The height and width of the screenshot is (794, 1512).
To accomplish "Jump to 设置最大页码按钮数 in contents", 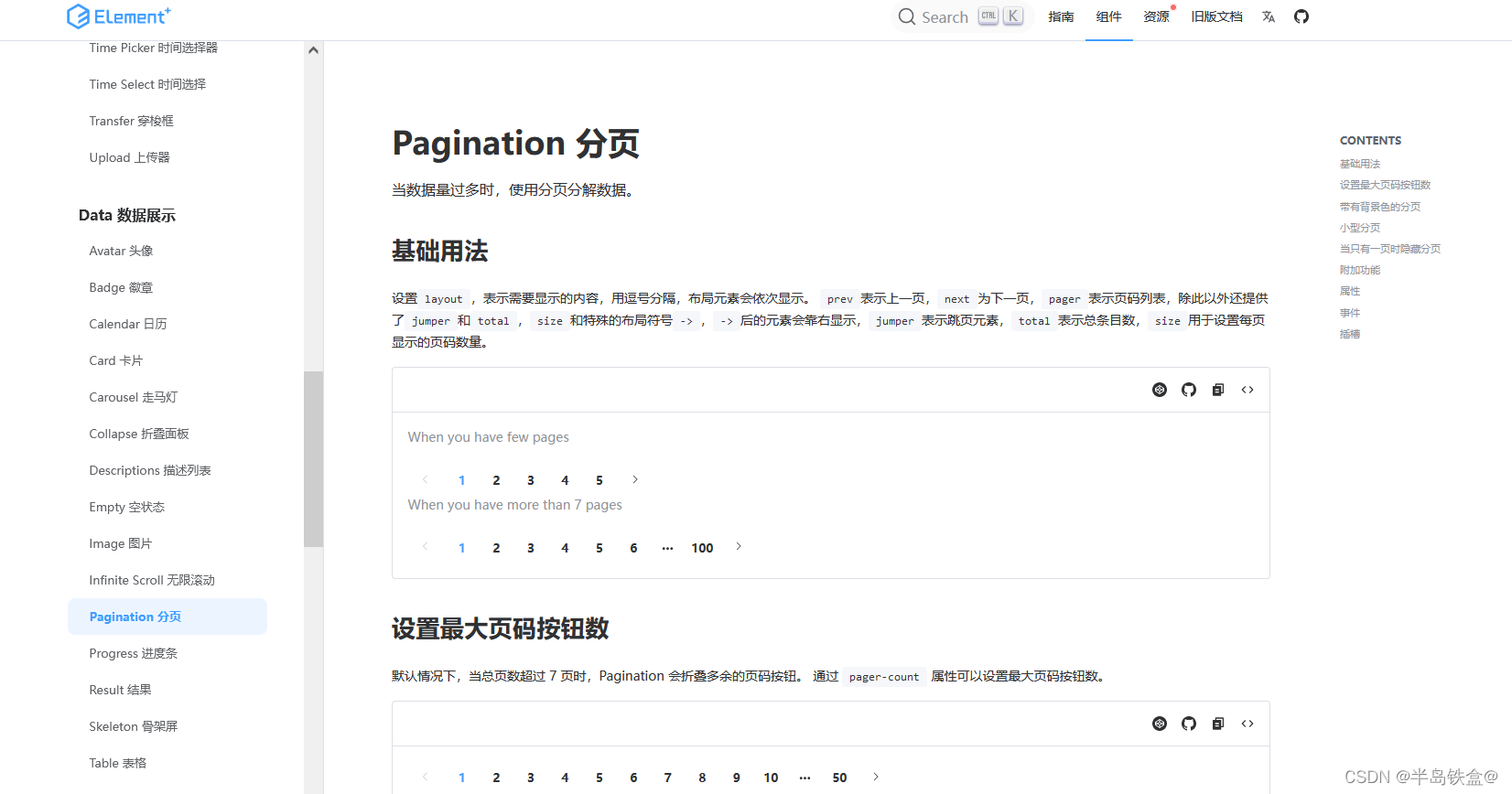I will (x=1385, y=185).
